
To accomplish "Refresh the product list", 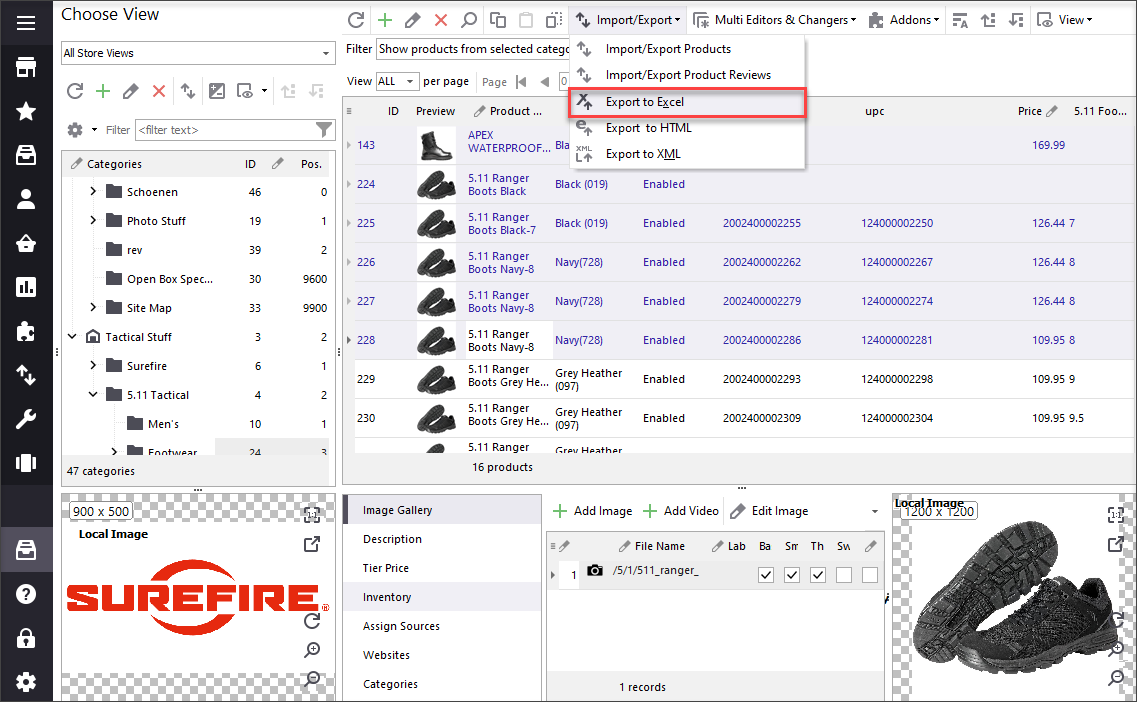I will tap(356, 20).
